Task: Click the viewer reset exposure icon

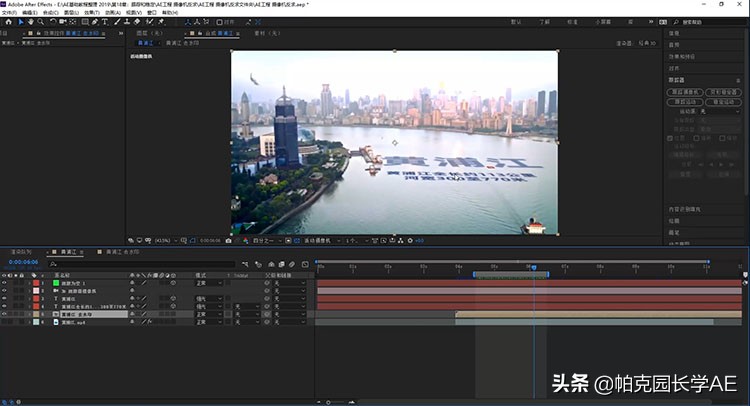Action: [410, 241]
